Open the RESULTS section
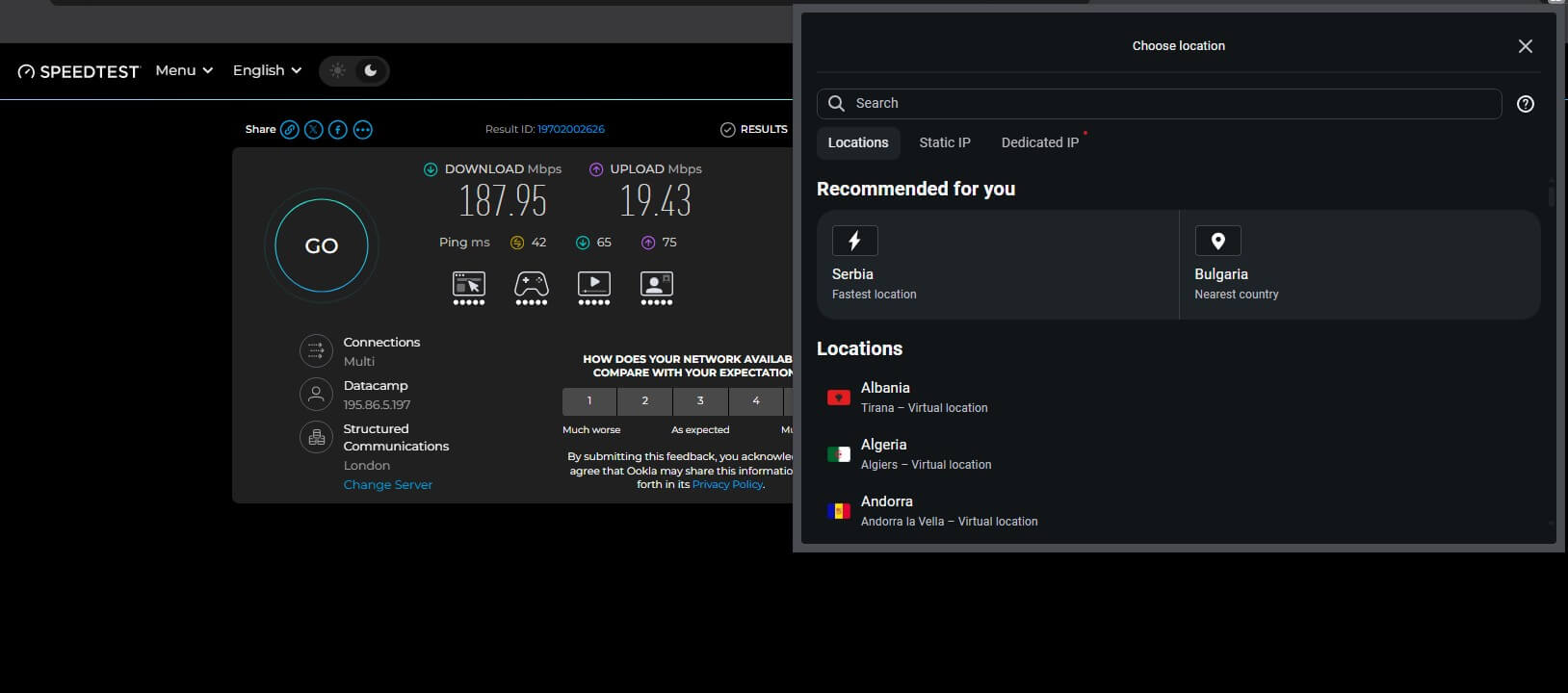Viewport: 1568px width, 693px height. 754,129
